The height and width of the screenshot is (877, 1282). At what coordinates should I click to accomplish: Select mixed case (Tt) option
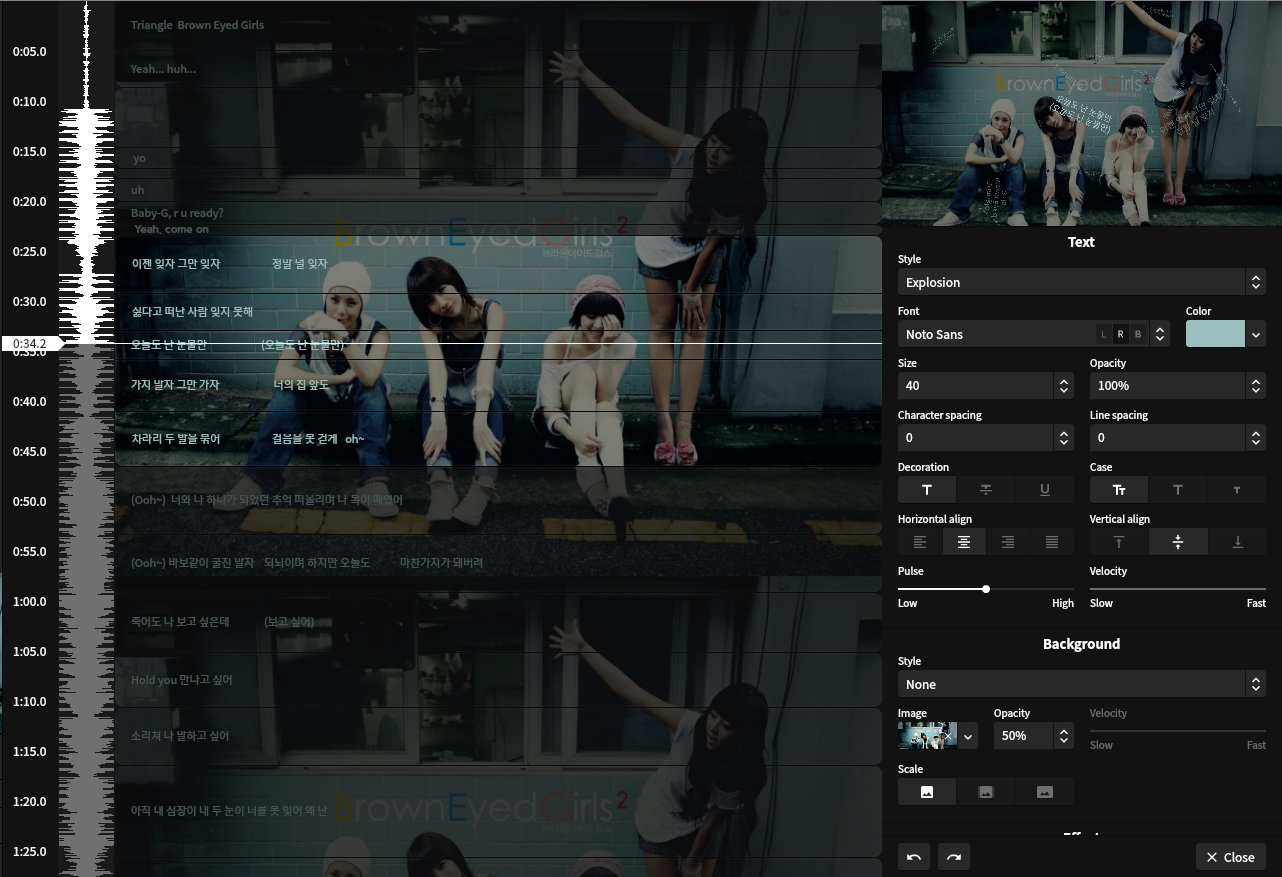(1119, 490)
